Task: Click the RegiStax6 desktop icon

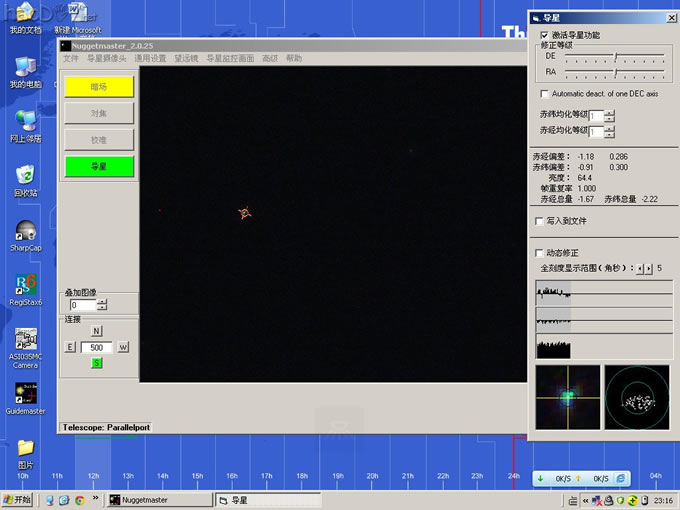Action: point(26,285)
